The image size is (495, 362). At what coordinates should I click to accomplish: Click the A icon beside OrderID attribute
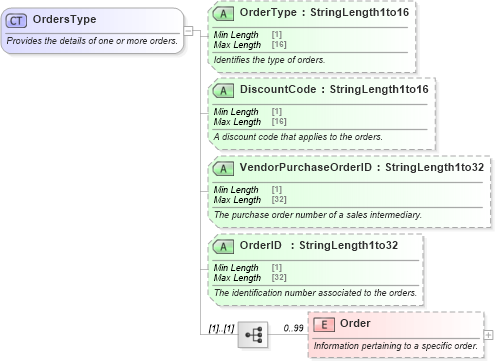pyautogui.click(x=223, y=247)
